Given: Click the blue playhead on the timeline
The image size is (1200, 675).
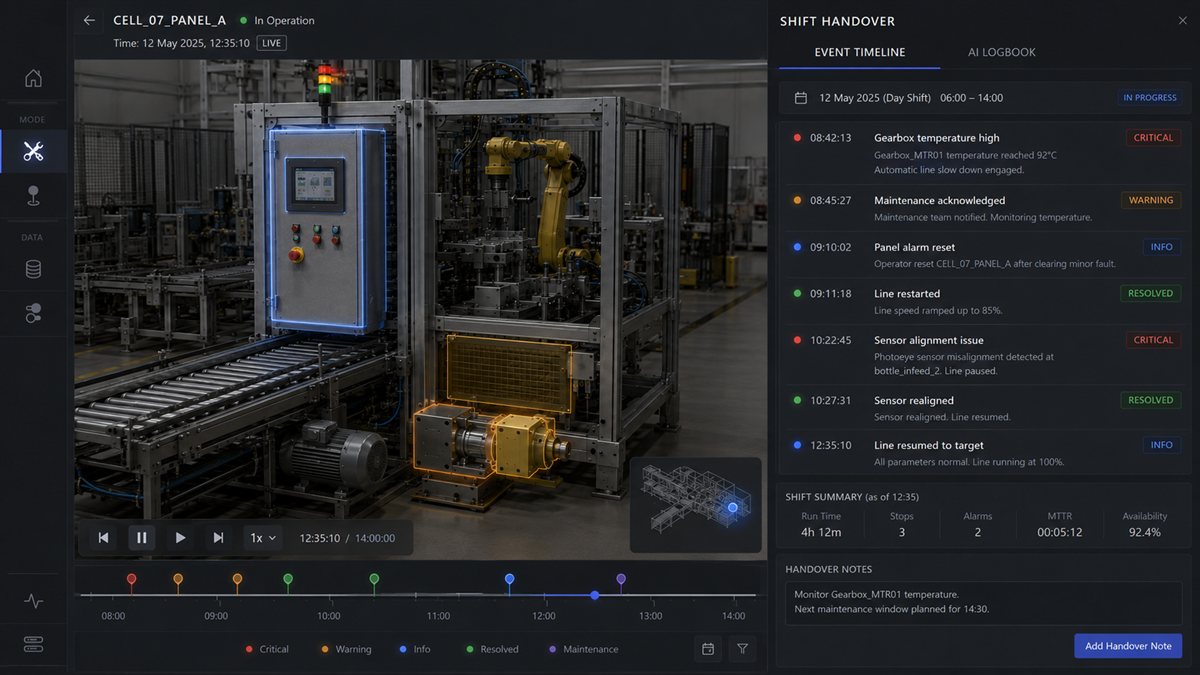Looking at the screenshot, I should point(595,595).
